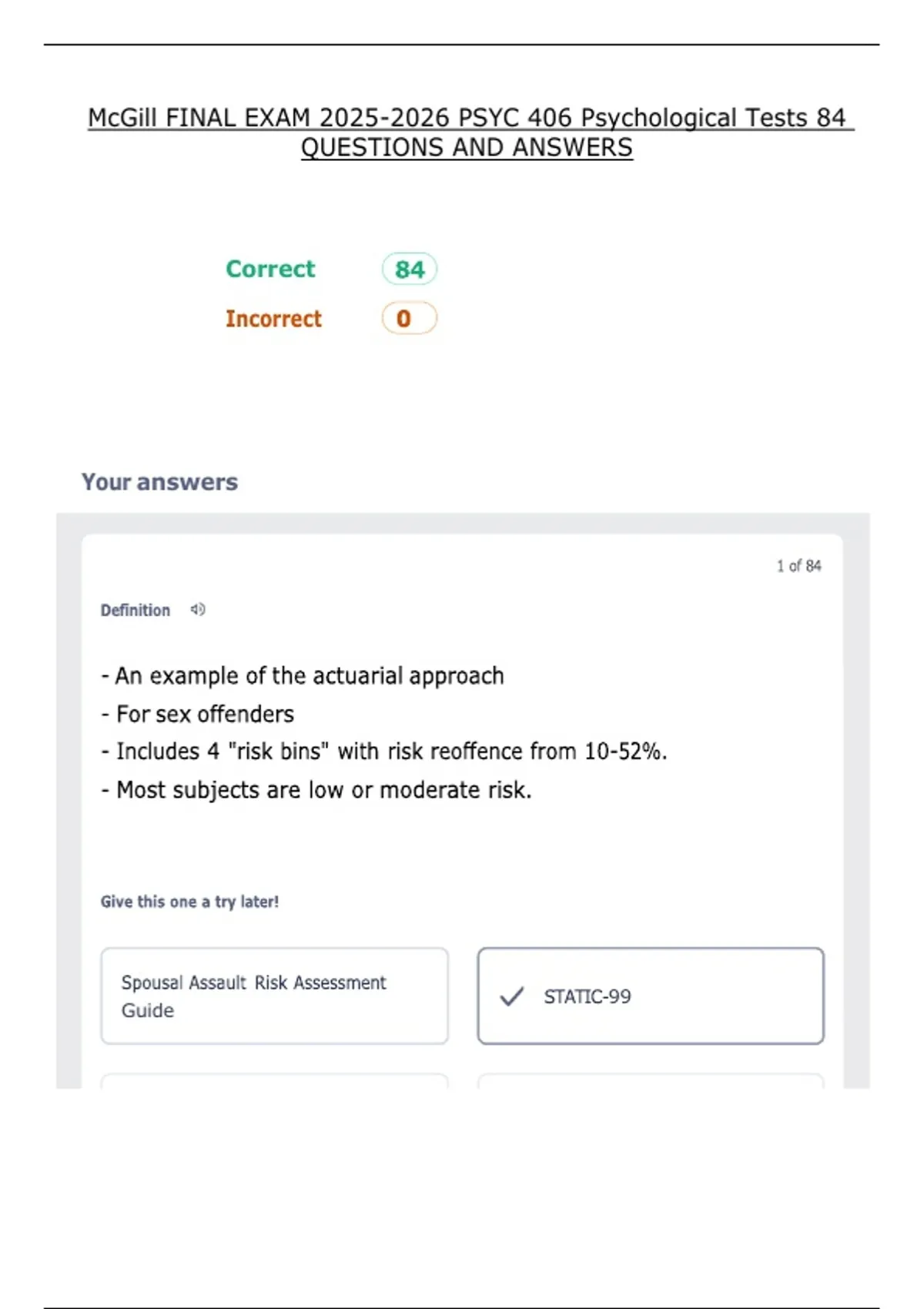This screenshot has width=924, height=1309.
Task: Select the partially visible bottom-left answer card
Action: [x=274, y=1080]
